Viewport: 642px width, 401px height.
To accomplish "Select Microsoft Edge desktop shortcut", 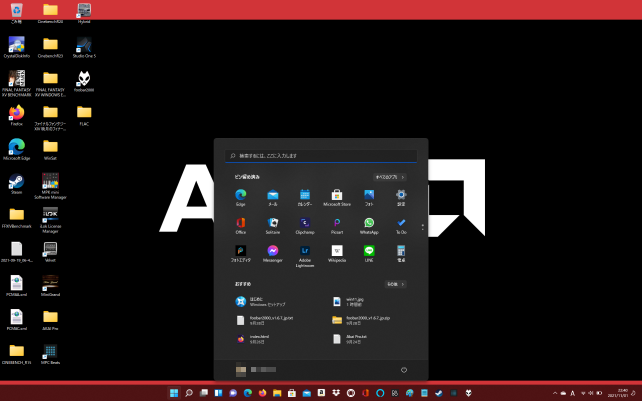I will tap(16, 149).
